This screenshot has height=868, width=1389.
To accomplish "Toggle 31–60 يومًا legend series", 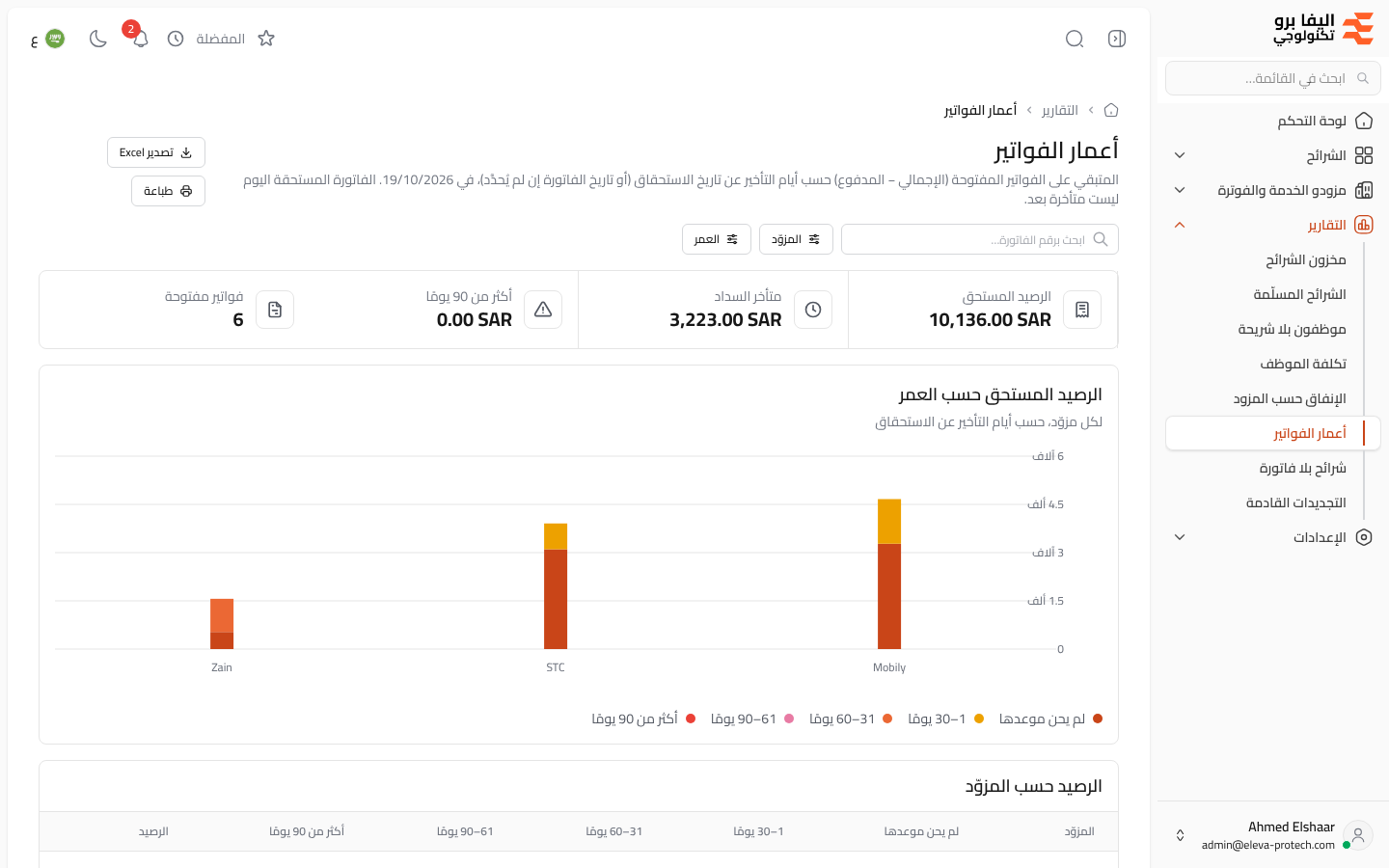I will pos(851,719).
